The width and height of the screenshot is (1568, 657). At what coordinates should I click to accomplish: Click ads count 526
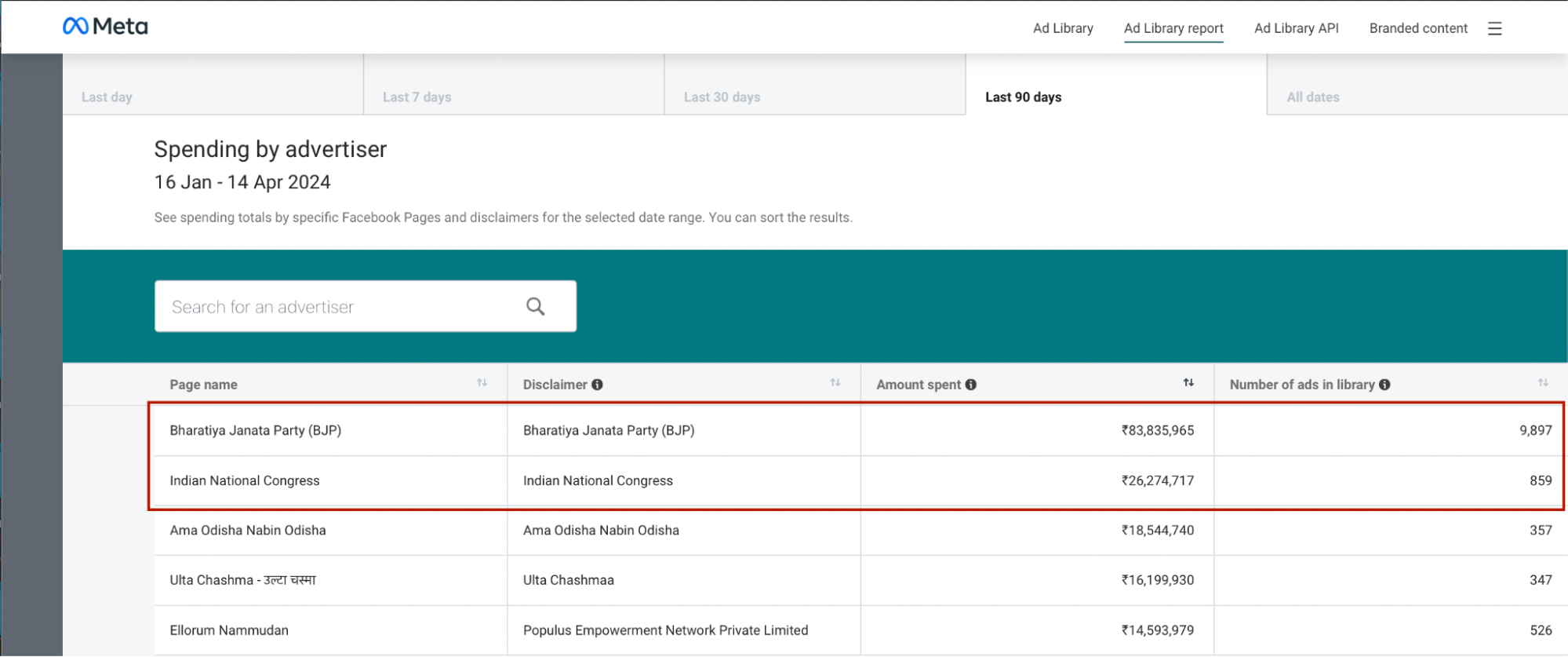pyautogui.click(x=1541, y=630)
